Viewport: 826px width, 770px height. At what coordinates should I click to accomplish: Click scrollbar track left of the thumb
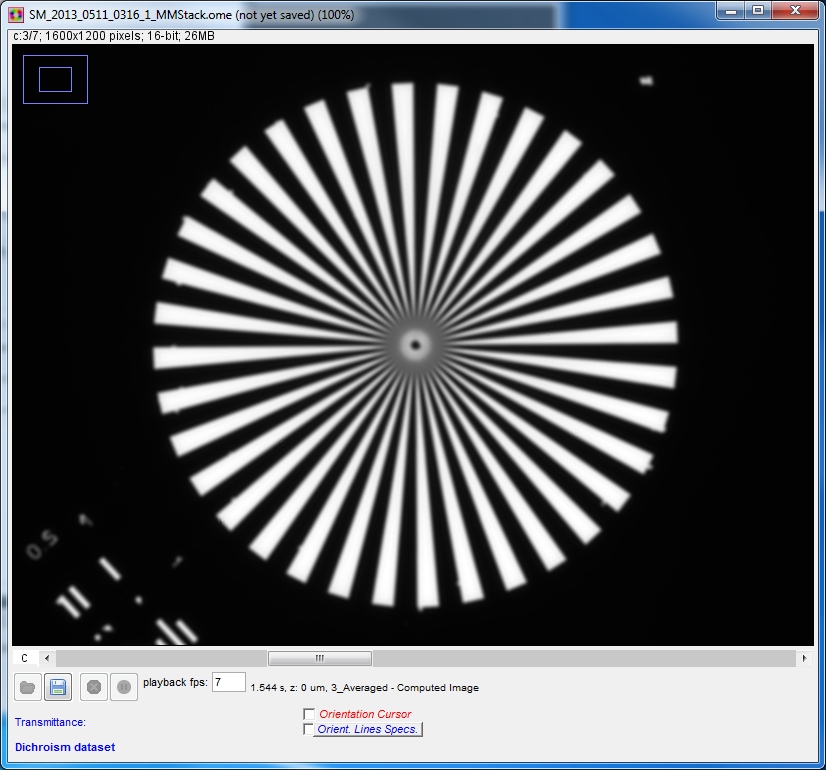(x=160, y=659)
